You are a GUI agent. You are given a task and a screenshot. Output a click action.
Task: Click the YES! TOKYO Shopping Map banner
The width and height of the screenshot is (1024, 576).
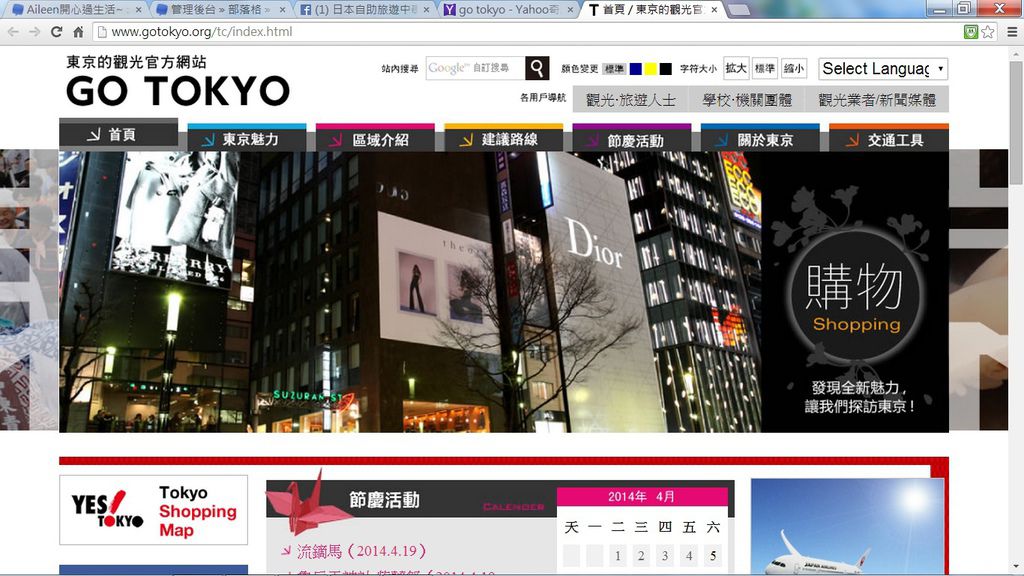coord(153,510)
